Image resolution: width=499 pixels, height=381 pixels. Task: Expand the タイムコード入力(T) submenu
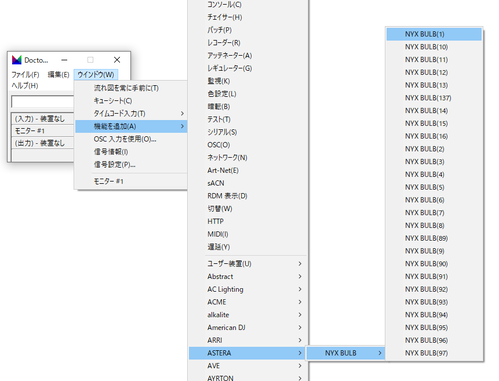click(x=131, y=114)
